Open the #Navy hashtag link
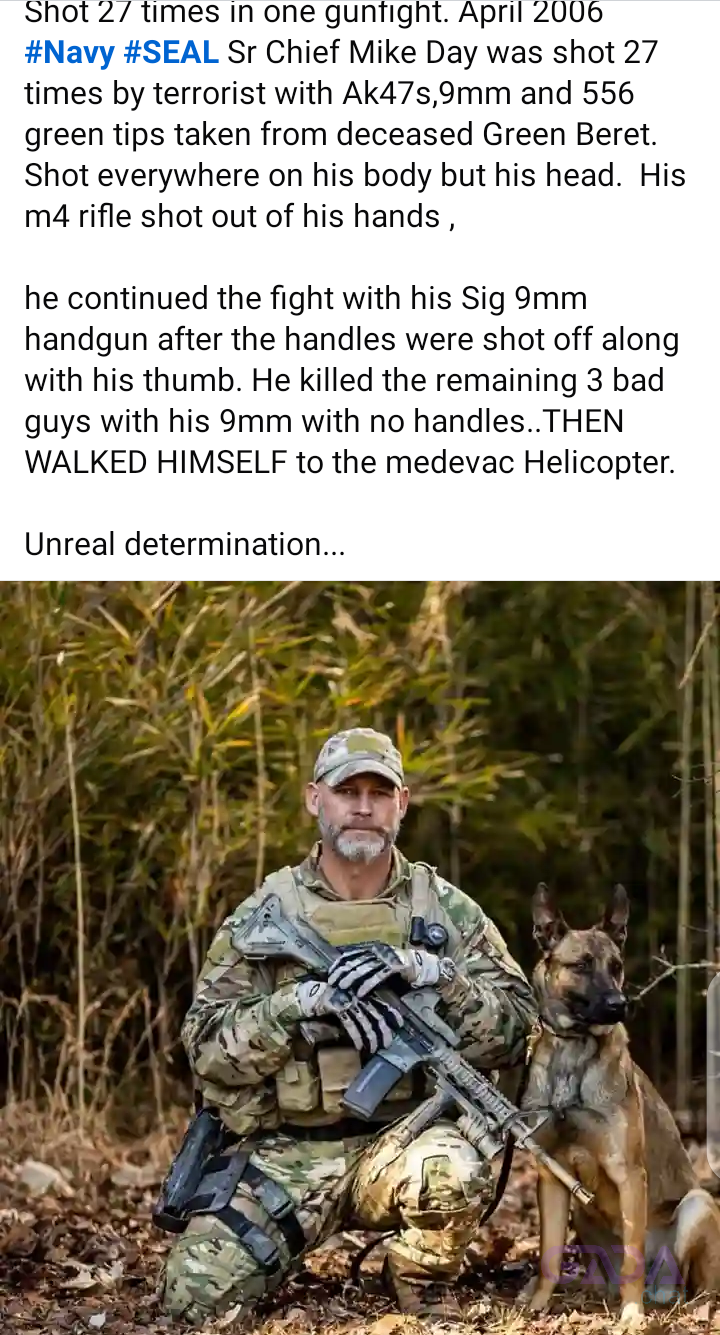720x1335 pixels. tap(69, 52)
